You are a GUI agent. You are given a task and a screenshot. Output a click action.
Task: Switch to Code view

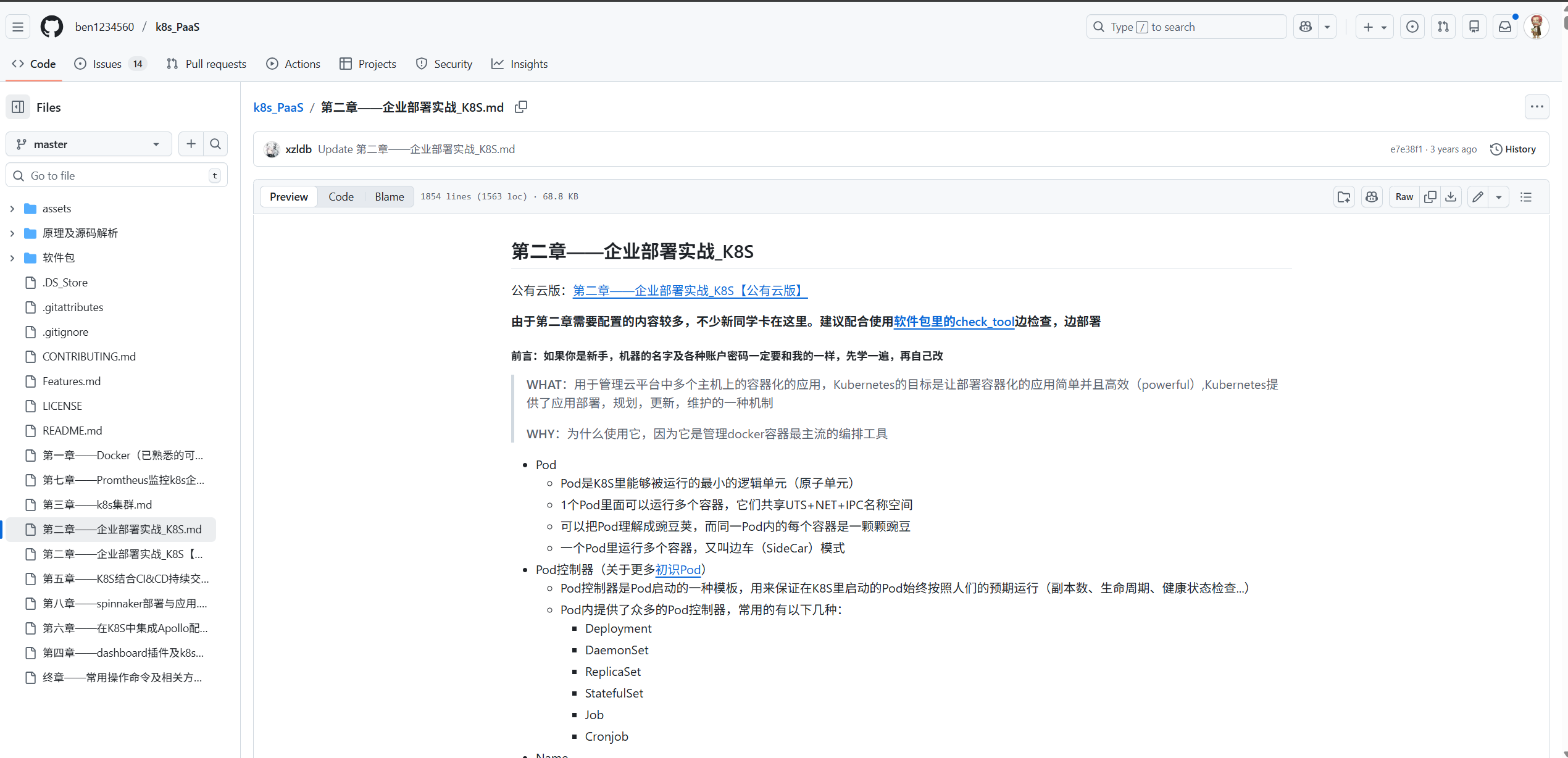point(341,197)
